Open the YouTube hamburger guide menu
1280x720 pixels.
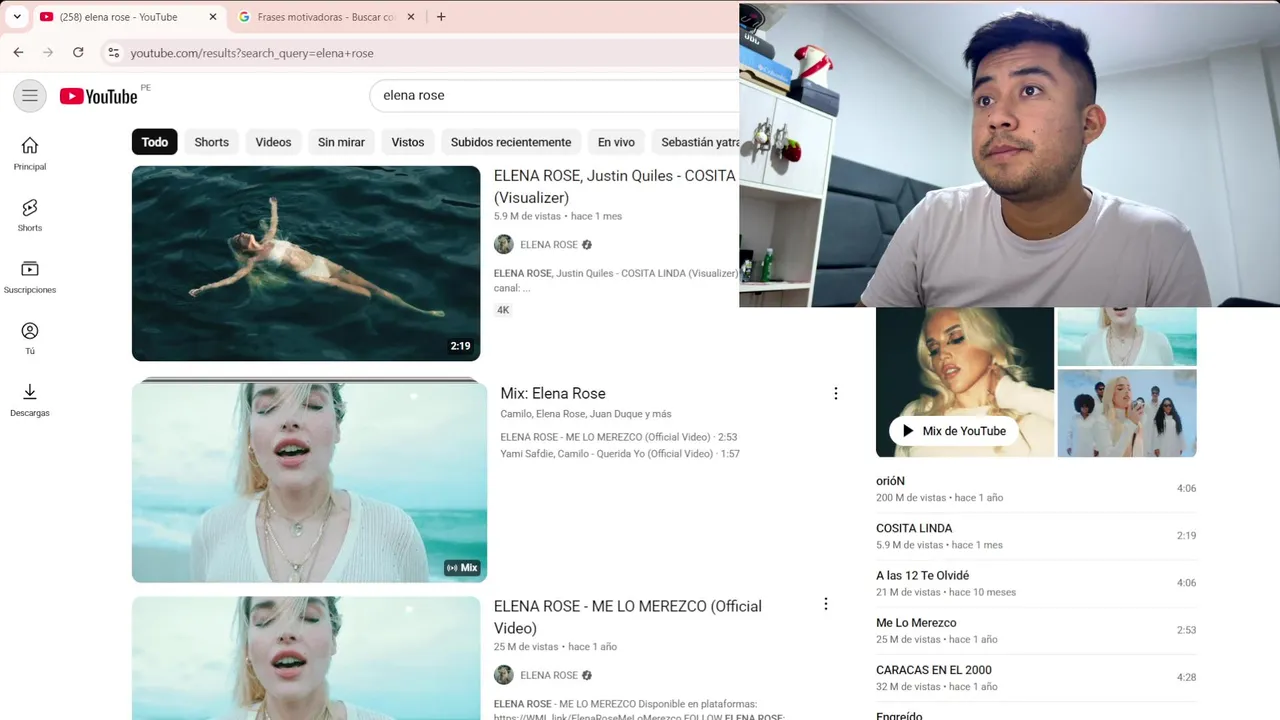tap(30, 96)
